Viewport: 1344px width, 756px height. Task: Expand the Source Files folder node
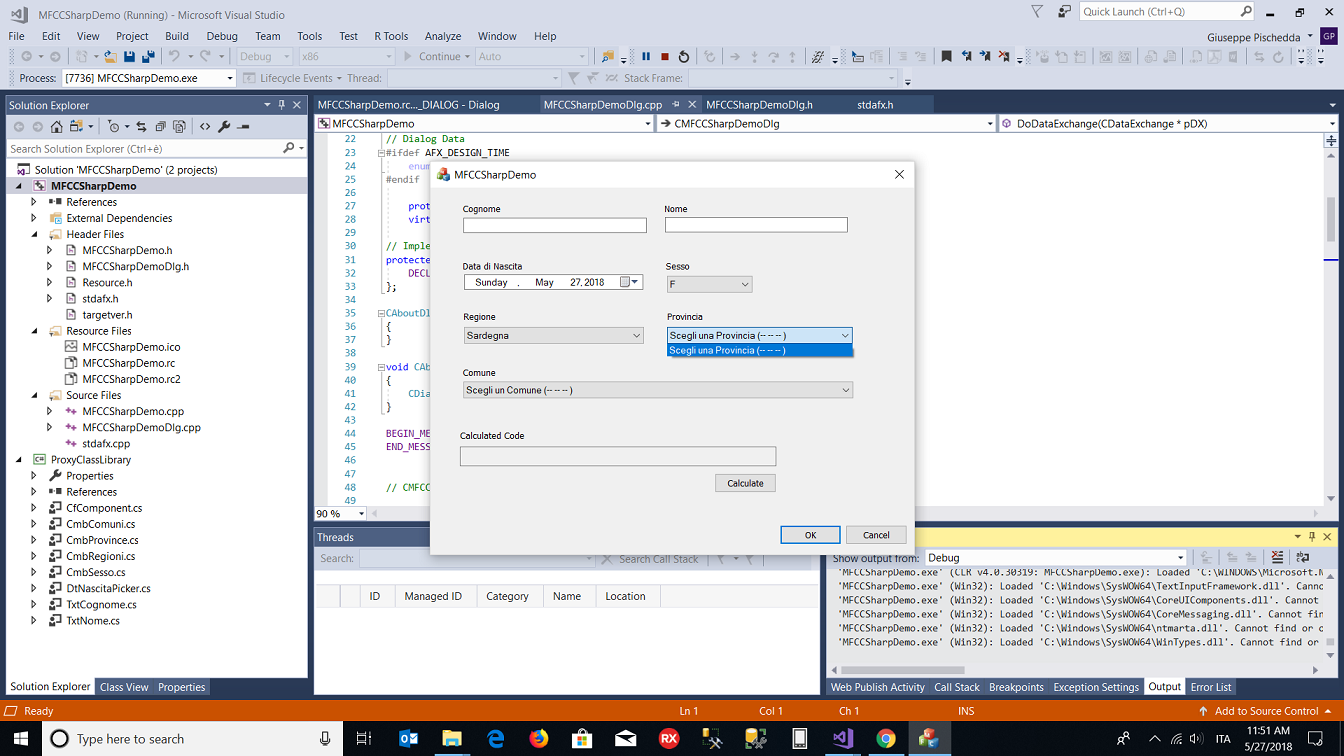pyautogui.click(x=35, y=395)
